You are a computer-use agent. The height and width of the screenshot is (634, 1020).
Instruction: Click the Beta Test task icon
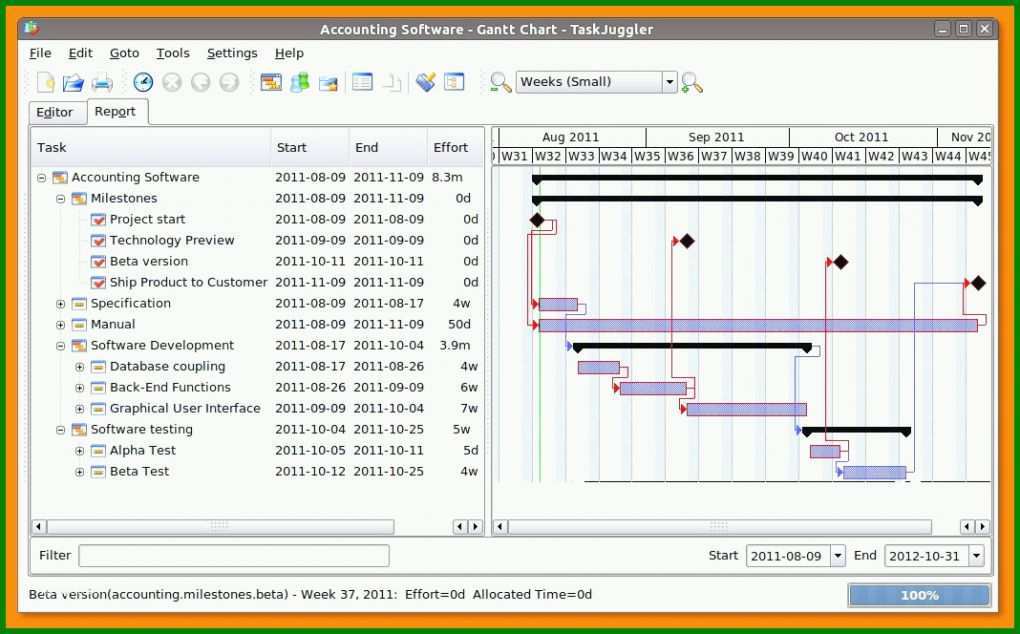click(x=98, y=471)
